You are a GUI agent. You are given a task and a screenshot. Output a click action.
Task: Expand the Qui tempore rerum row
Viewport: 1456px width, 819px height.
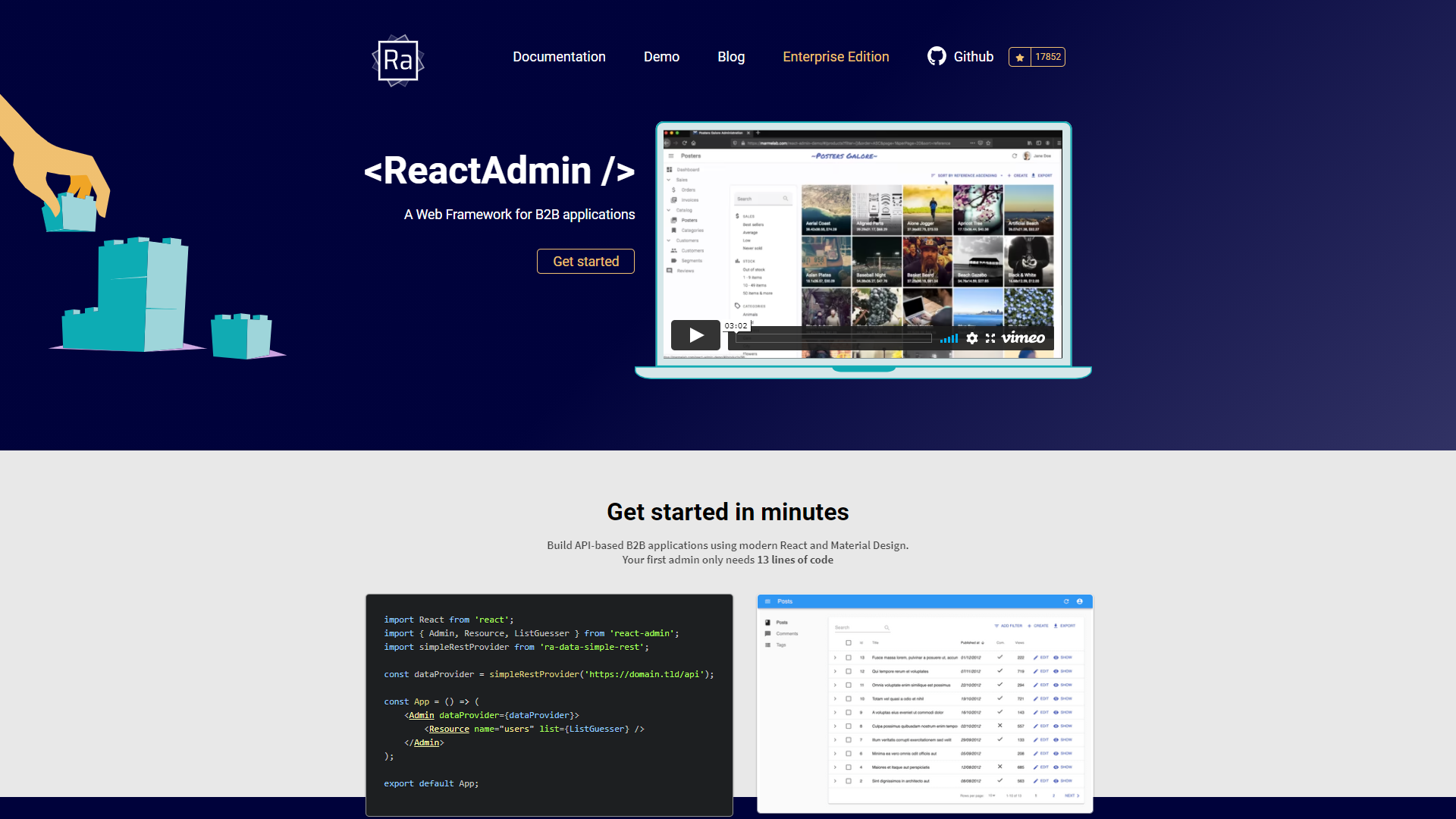click(x=836, y=671)
